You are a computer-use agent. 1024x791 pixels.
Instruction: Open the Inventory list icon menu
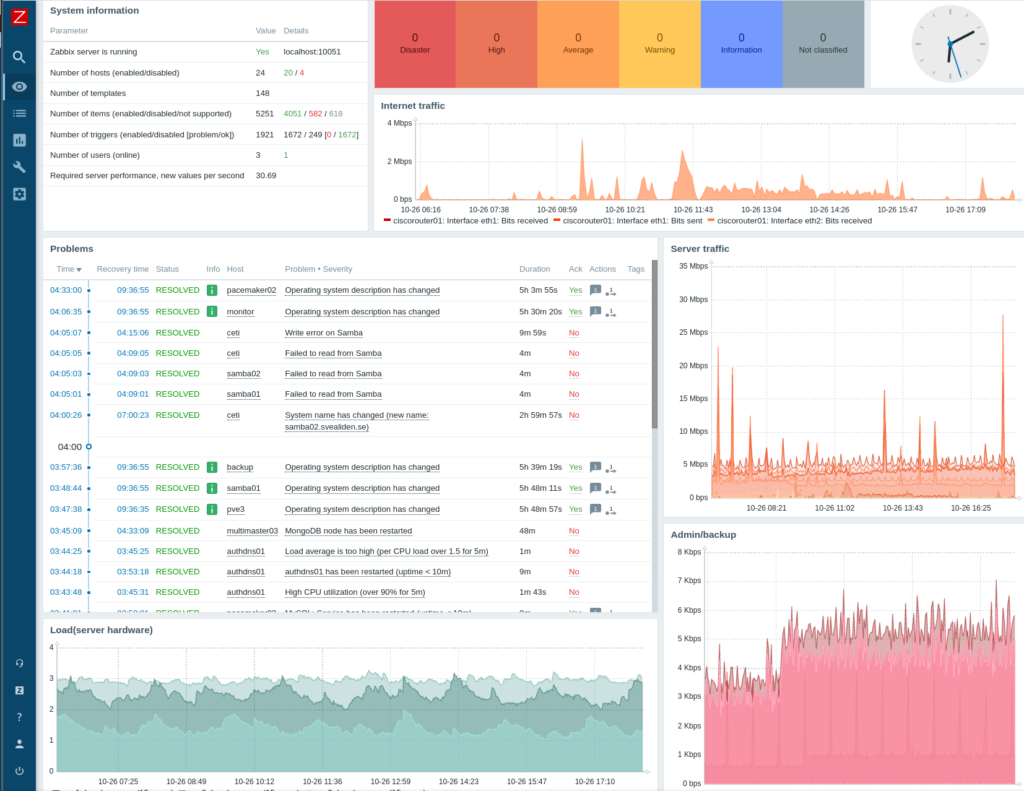click(18, 113)
